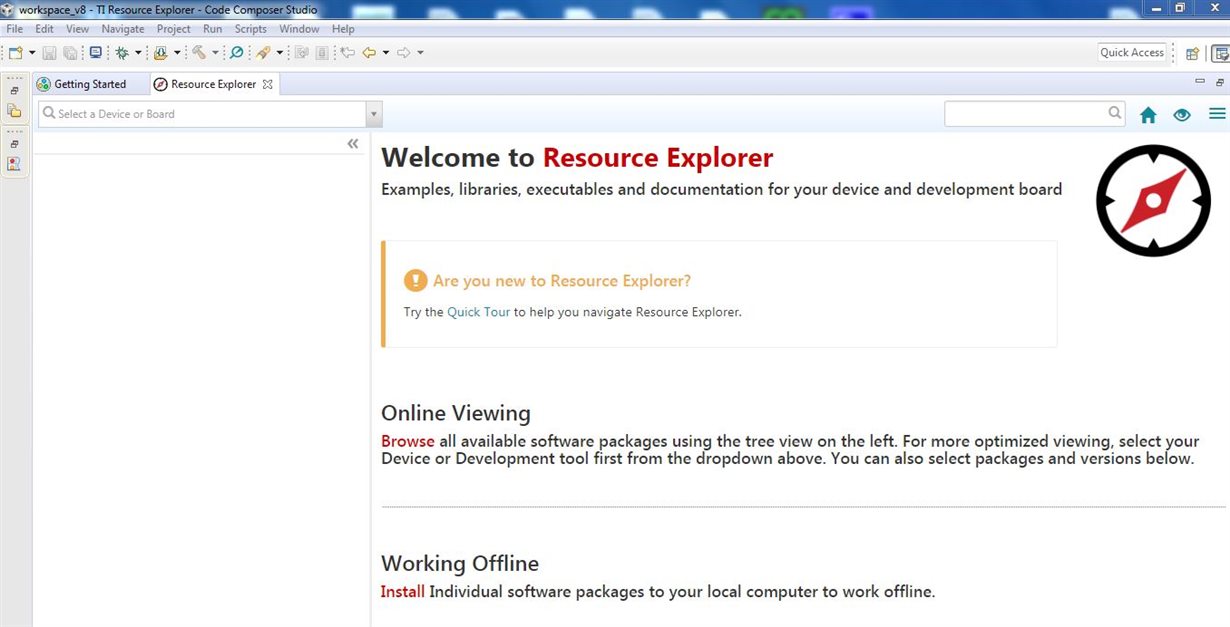Click the Working Offline heading
Image resolution: width=1230 pixels, height=627 pixels.
click(460, 563)
